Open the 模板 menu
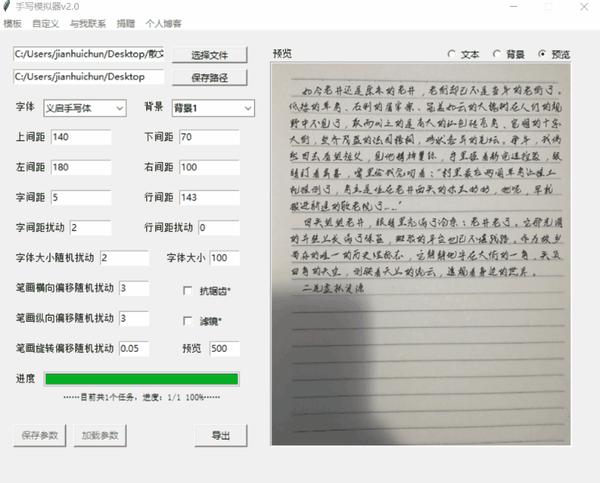600x483 pixels. pyautogui.click(x=12, y=24)
